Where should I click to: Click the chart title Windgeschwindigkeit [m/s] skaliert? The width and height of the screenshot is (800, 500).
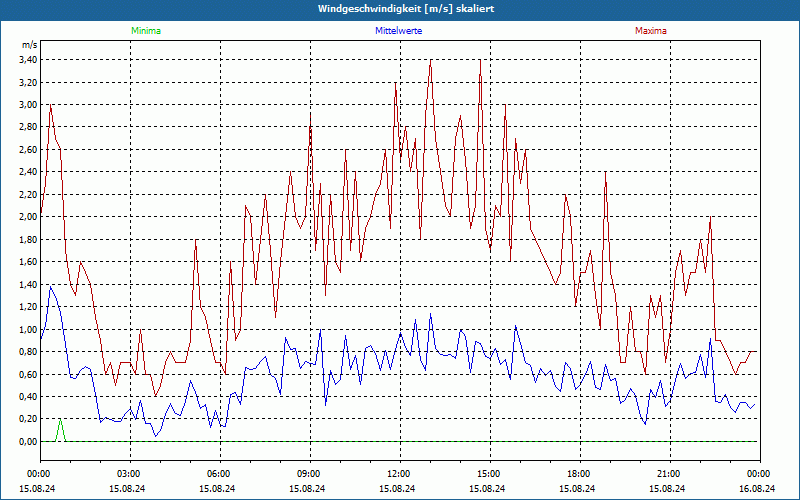point(406,9)
